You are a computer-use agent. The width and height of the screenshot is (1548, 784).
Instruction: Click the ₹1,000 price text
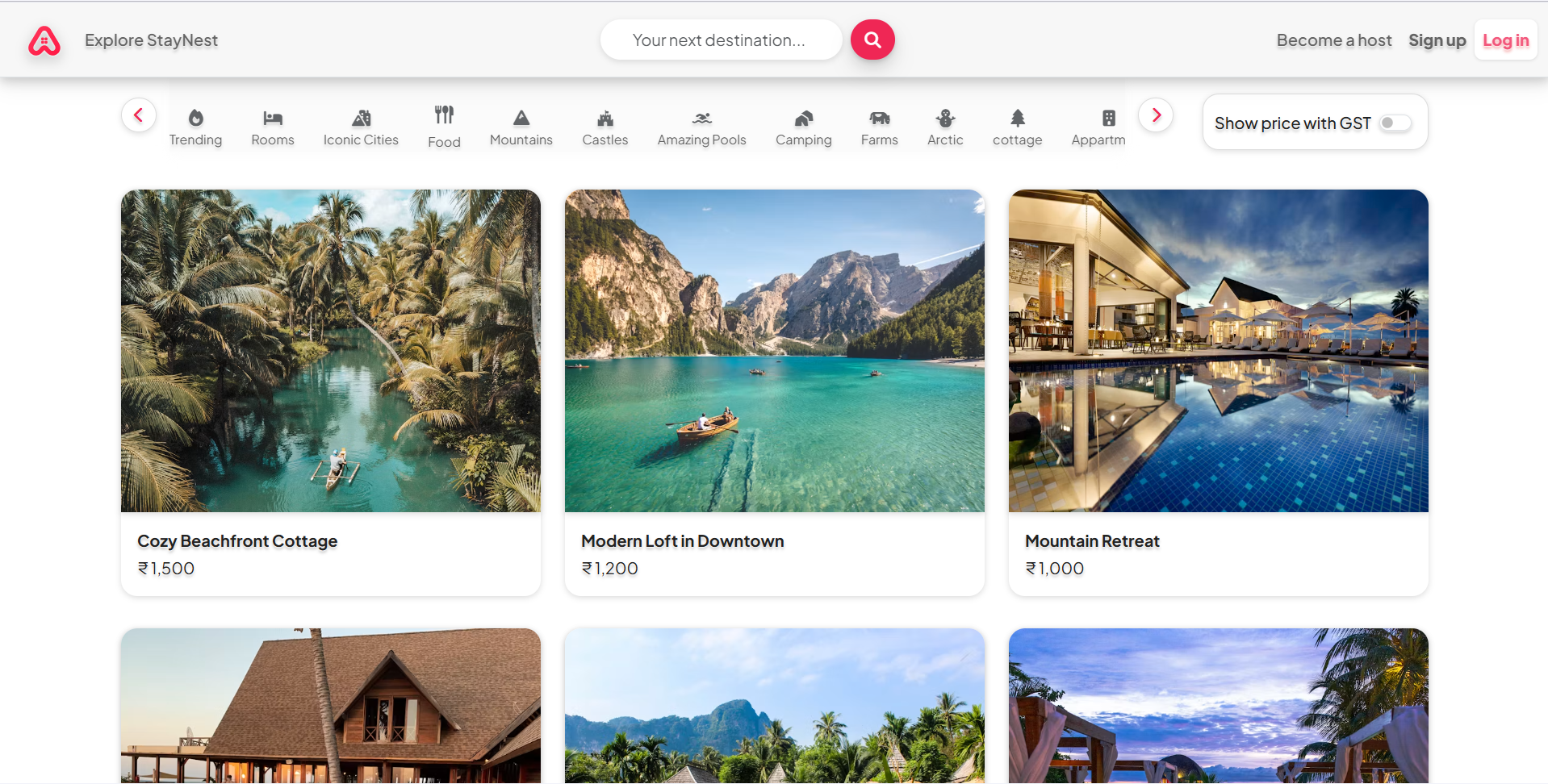[1055, 569]
